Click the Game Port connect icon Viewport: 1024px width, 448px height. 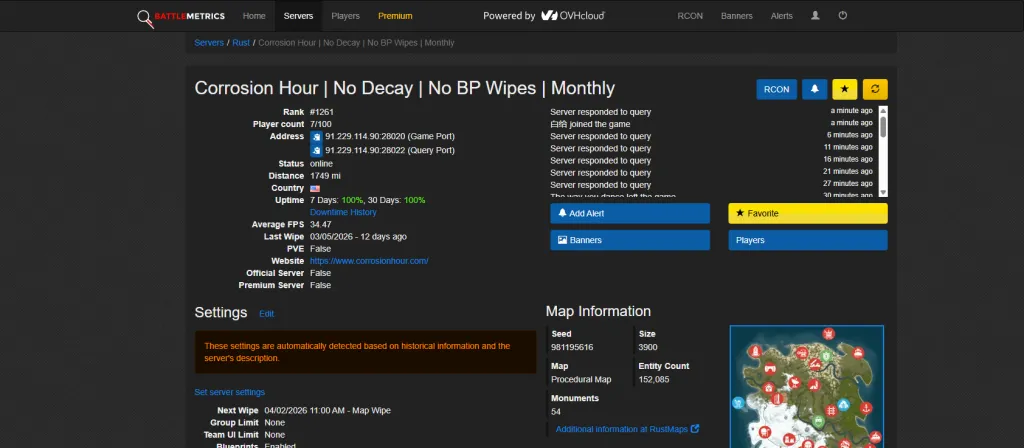click(x=316, y=136)
